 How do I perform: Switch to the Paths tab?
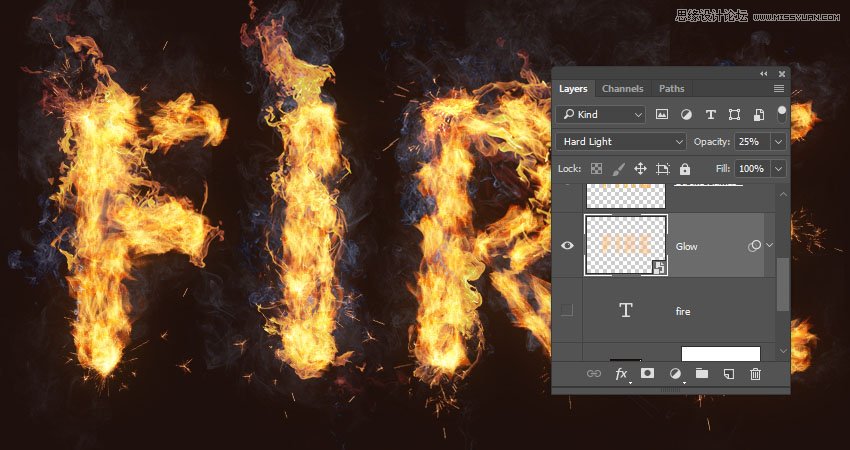pyautogui.click(x=672, y=88)
